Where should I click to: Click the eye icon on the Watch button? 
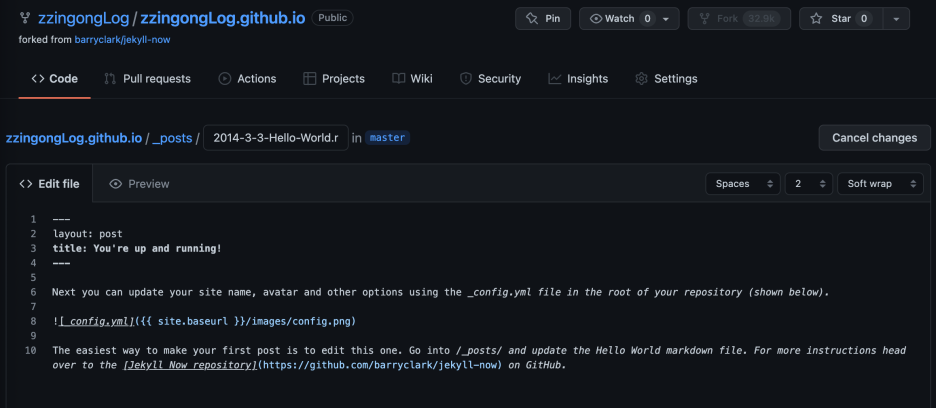(596, 19)
